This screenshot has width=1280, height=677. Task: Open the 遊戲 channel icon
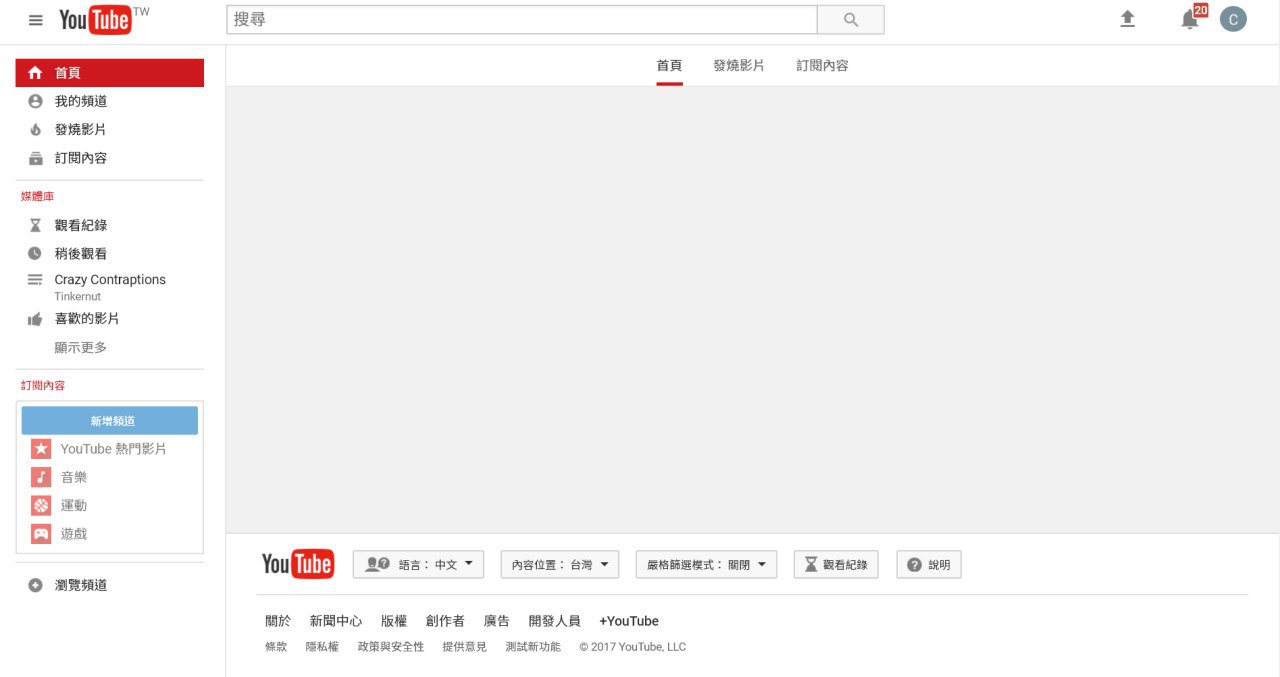tap(41, 534)
